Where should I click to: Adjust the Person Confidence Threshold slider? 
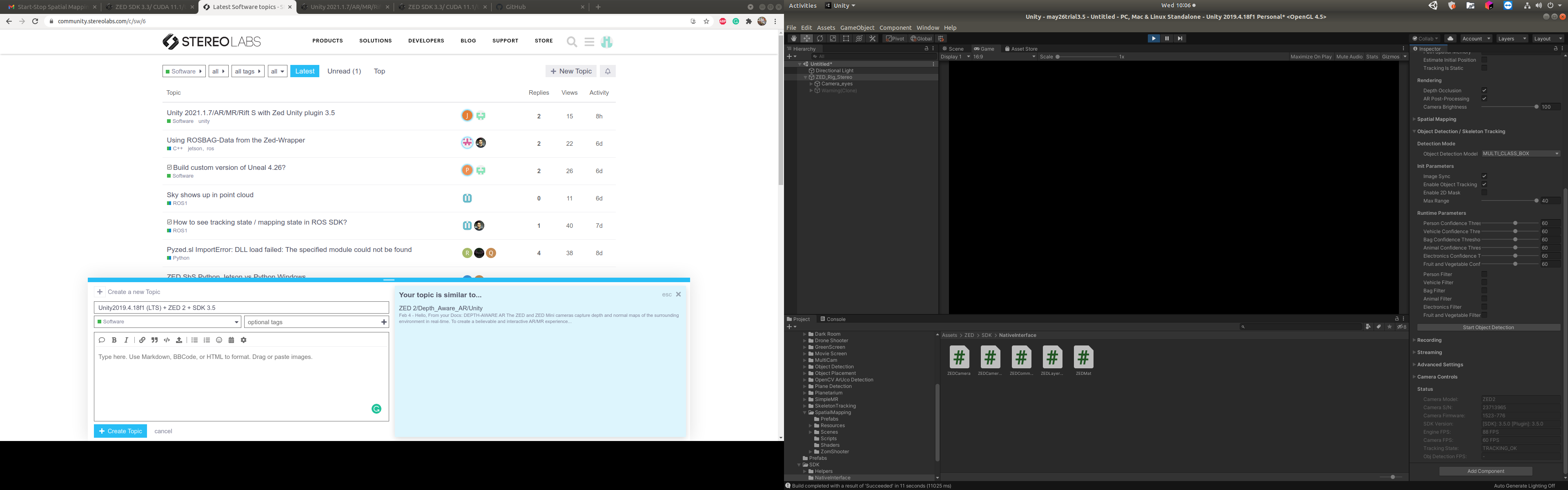pyautogui.click(x=1515, y=223)
